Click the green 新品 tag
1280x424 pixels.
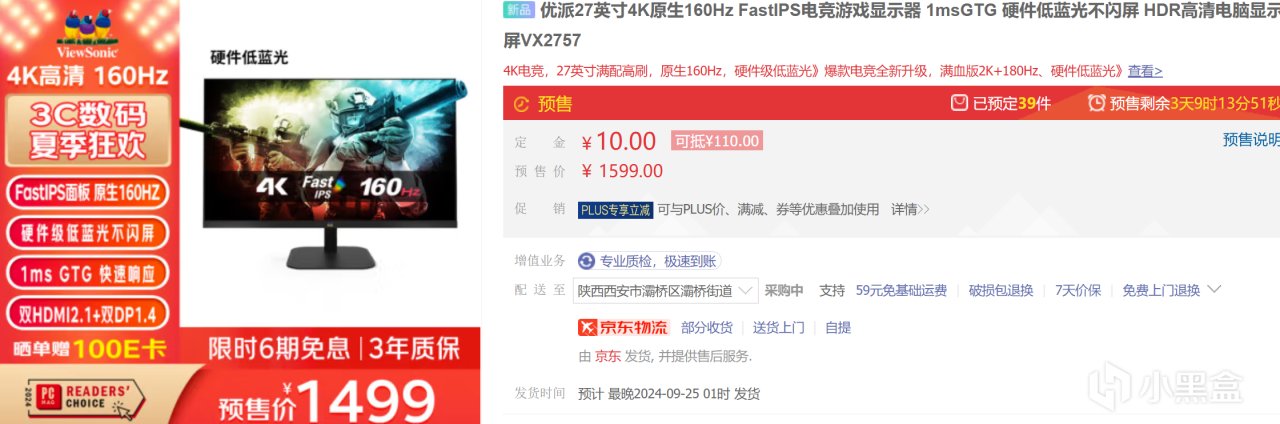tap(518, 10)
